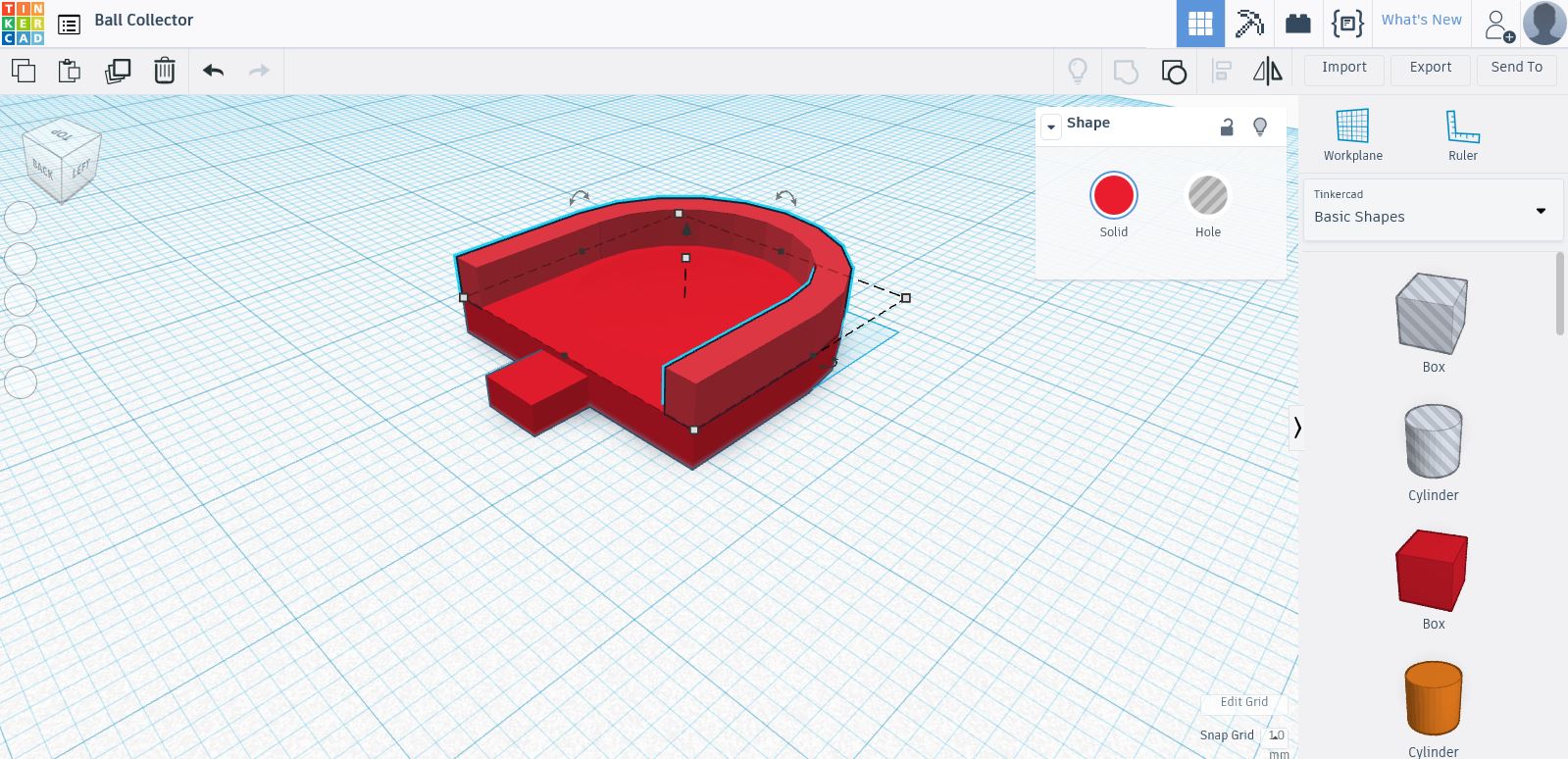Select the Ruler tool

pyautogui.click(x=1462, y=134)
